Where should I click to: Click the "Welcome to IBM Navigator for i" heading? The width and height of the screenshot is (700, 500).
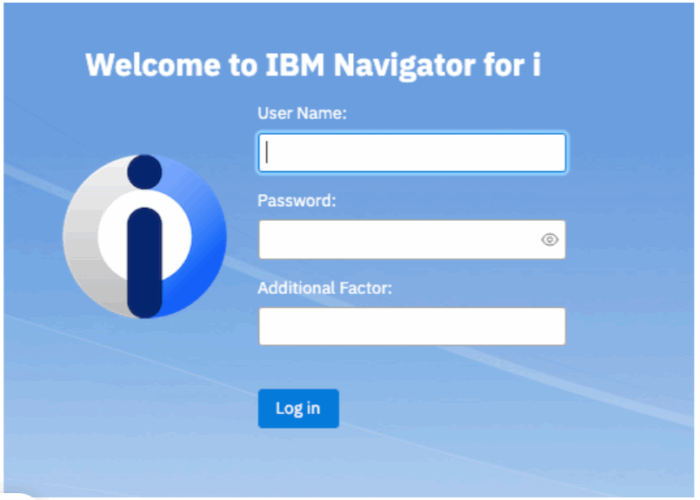pos(313,65)
